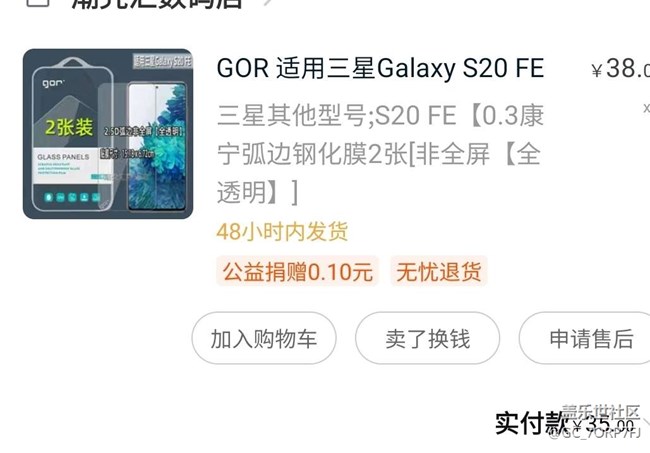Open 申请售后 after-sales request
Viewport: 650px width, 453px height.
(x=585, y=338)
